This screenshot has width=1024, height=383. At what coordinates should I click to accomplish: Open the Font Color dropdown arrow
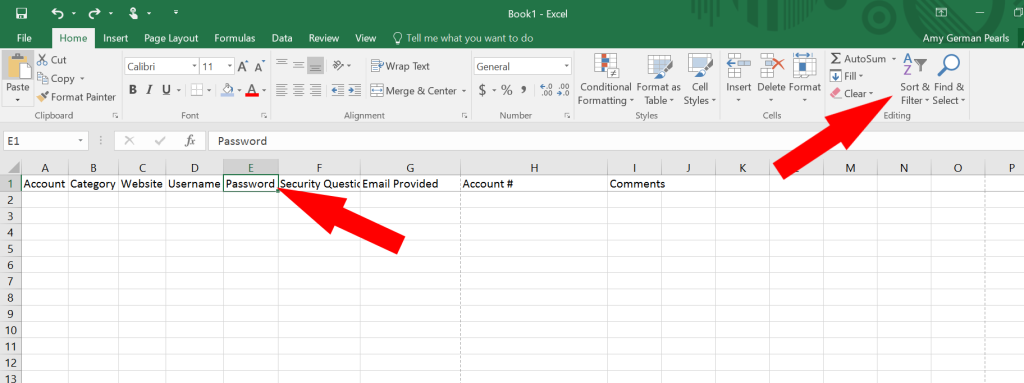point(264,90)
